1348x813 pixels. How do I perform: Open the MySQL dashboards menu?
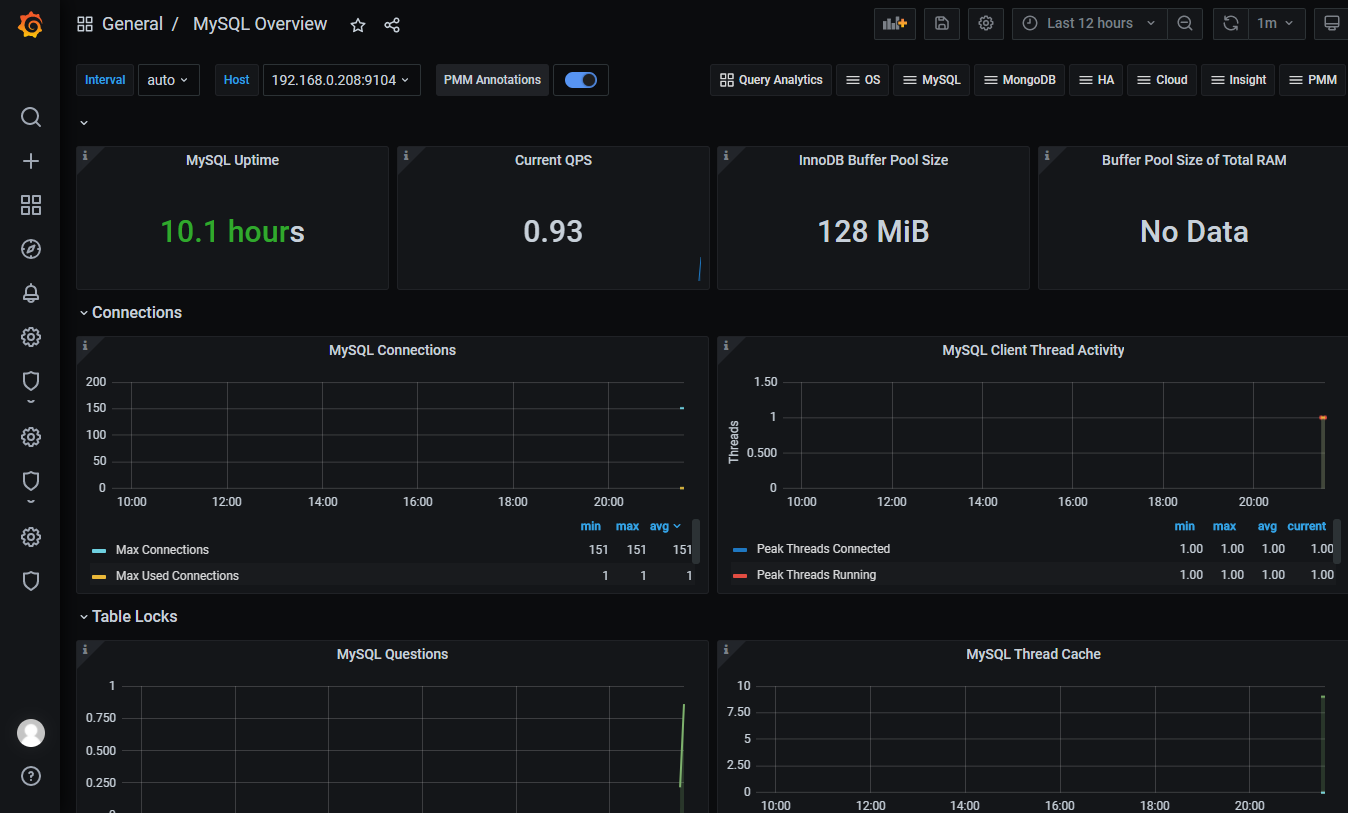(x=931, y=80)
